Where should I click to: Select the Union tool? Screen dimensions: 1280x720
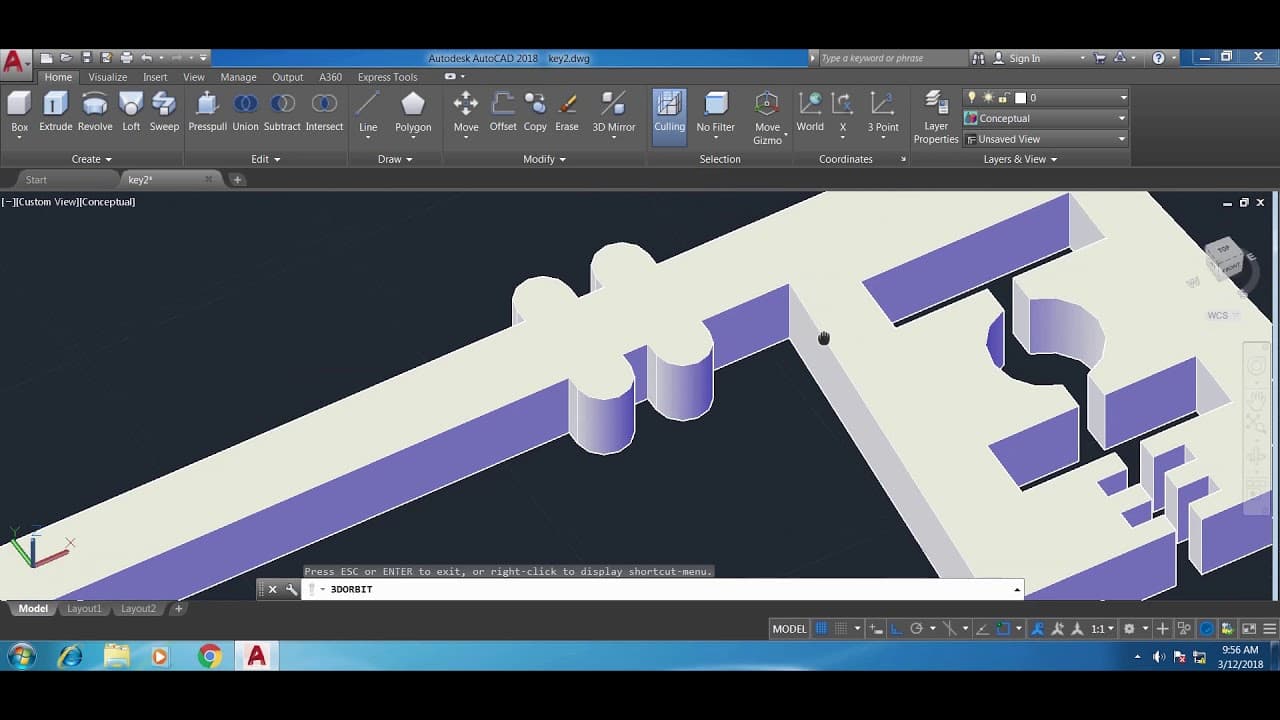pos(245,110)
